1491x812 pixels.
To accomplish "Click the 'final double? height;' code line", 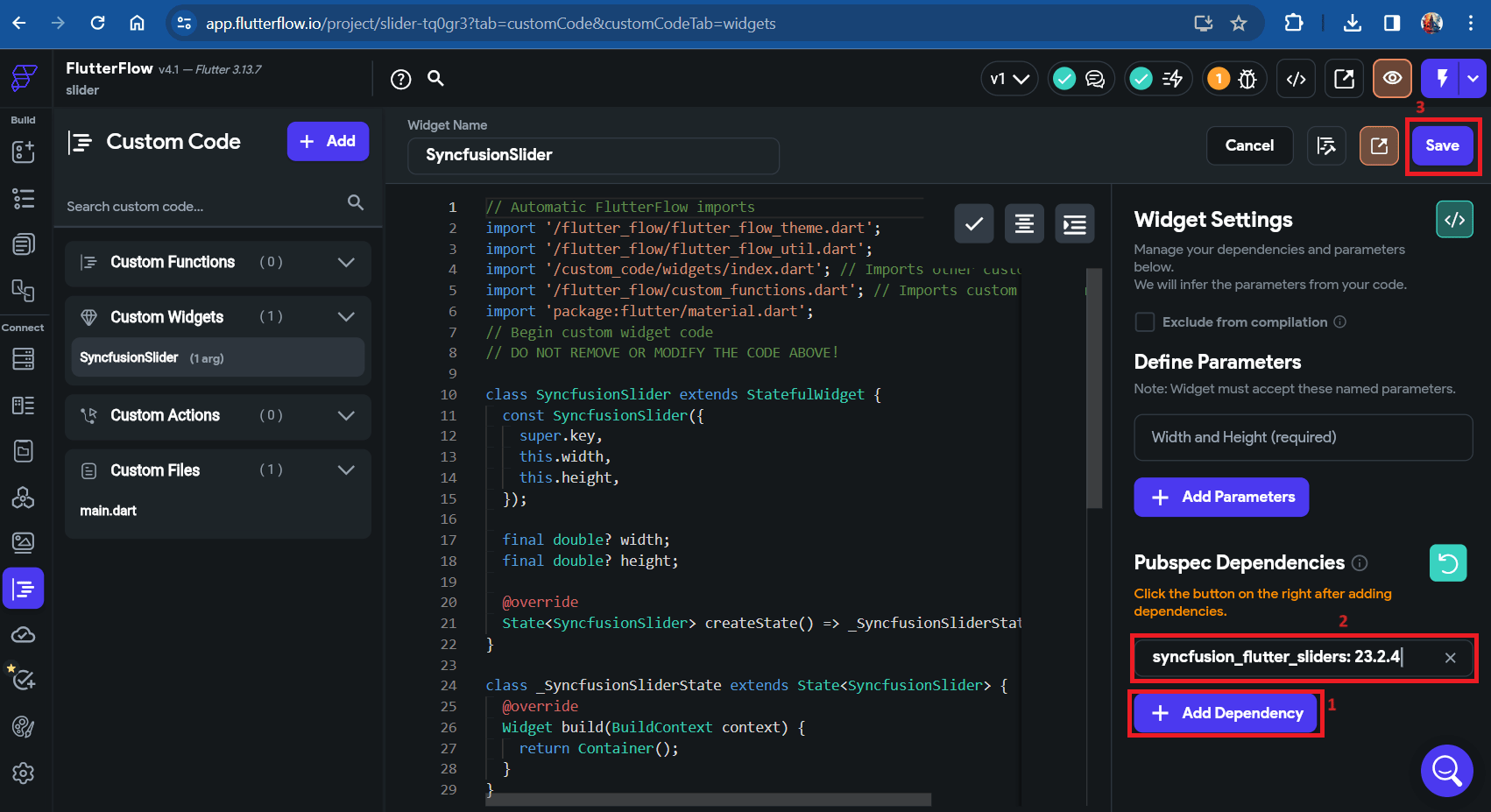I will pos(590,561).
